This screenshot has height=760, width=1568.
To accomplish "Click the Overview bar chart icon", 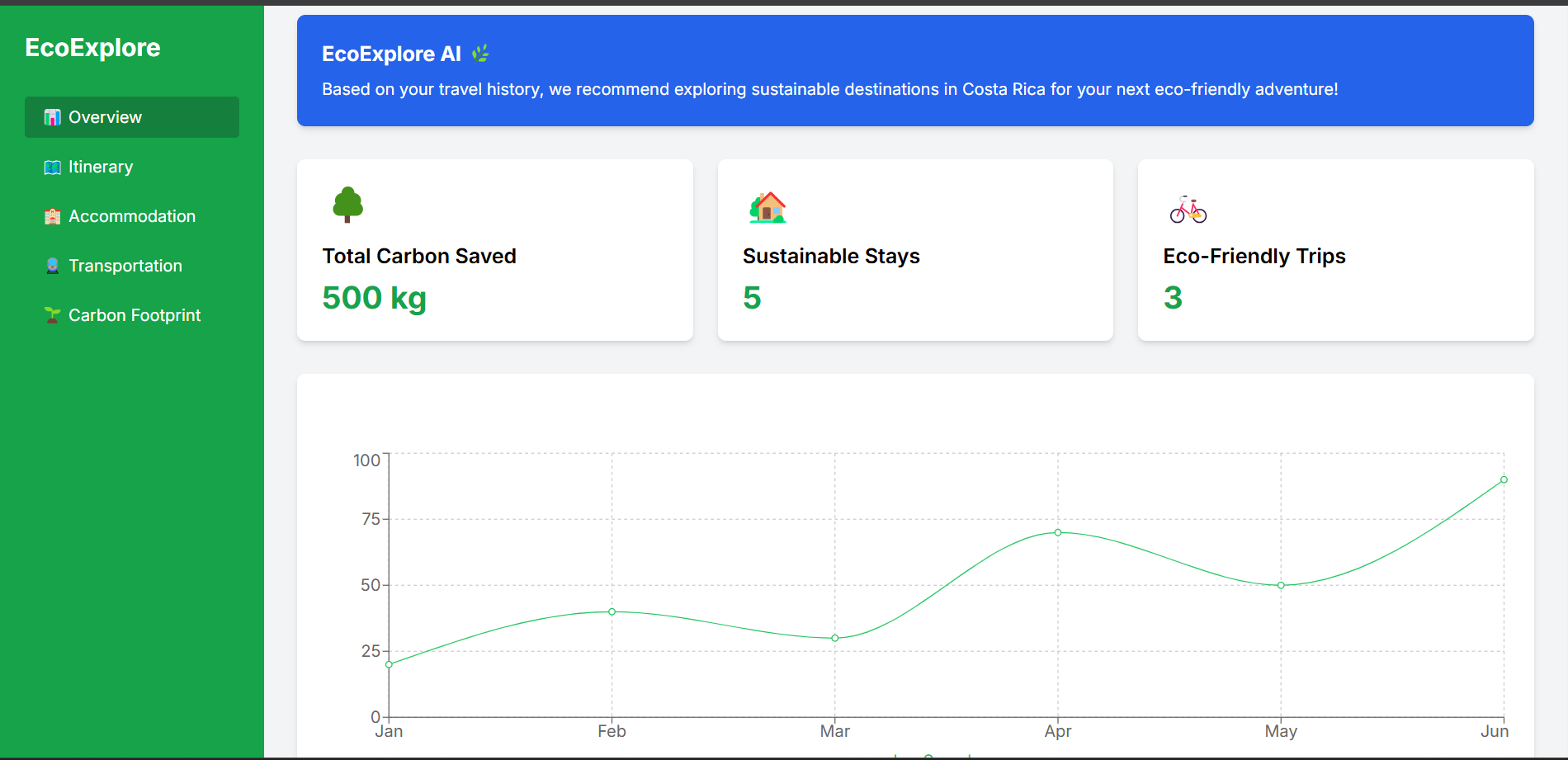I will pos(52,117).
